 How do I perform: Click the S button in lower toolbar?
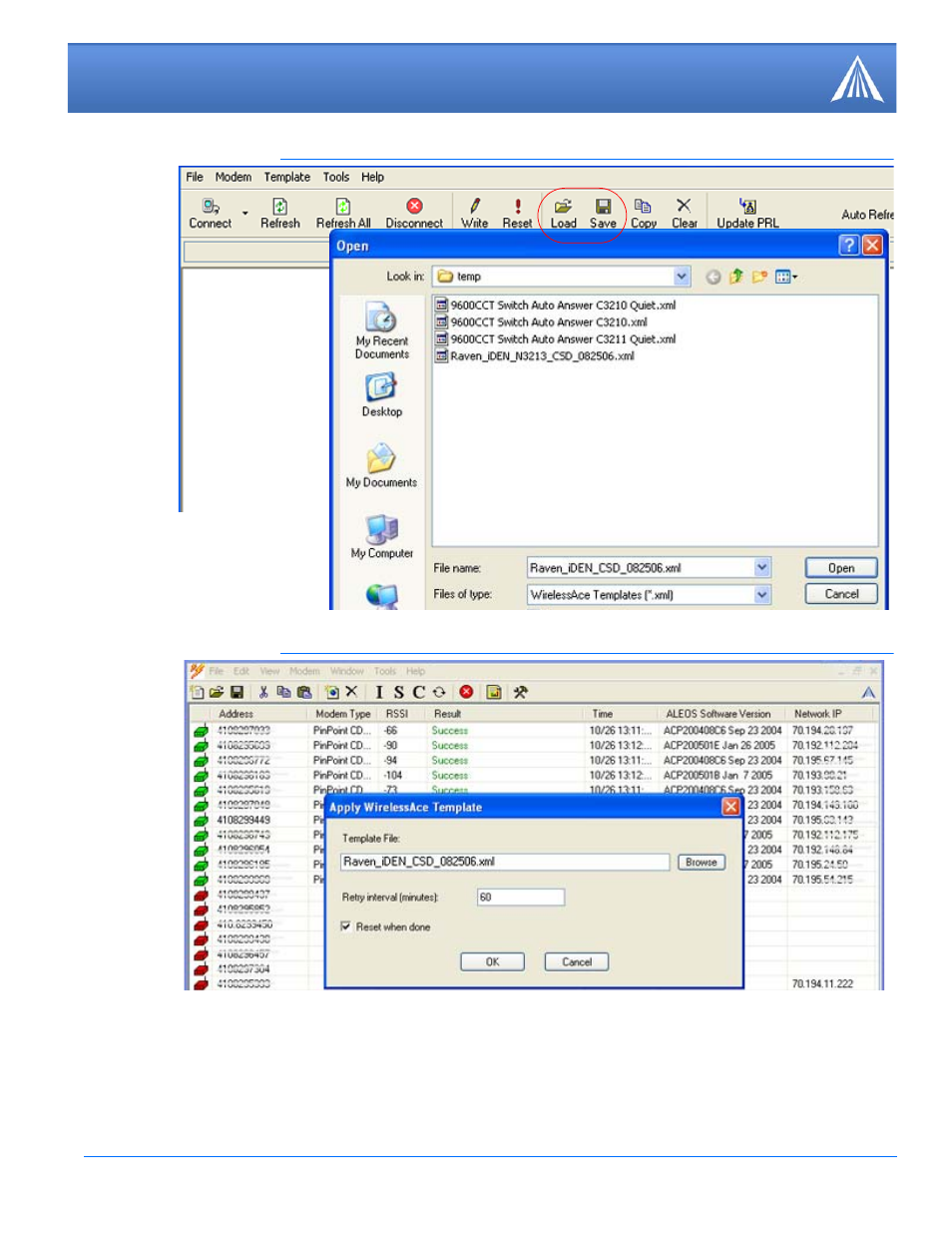pos(398,692)
